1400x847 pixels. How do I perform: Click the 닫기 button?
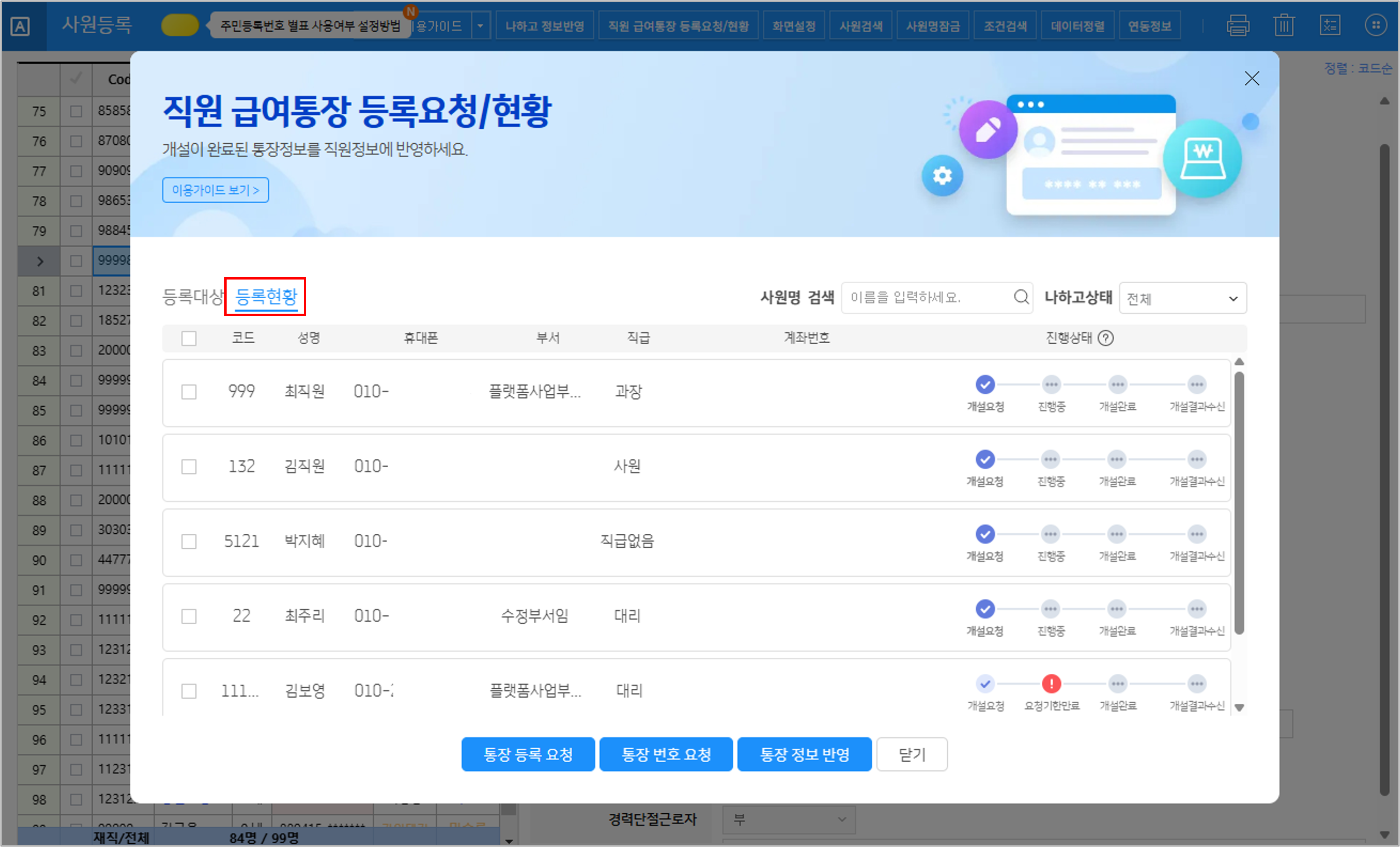tap(912, 754)
